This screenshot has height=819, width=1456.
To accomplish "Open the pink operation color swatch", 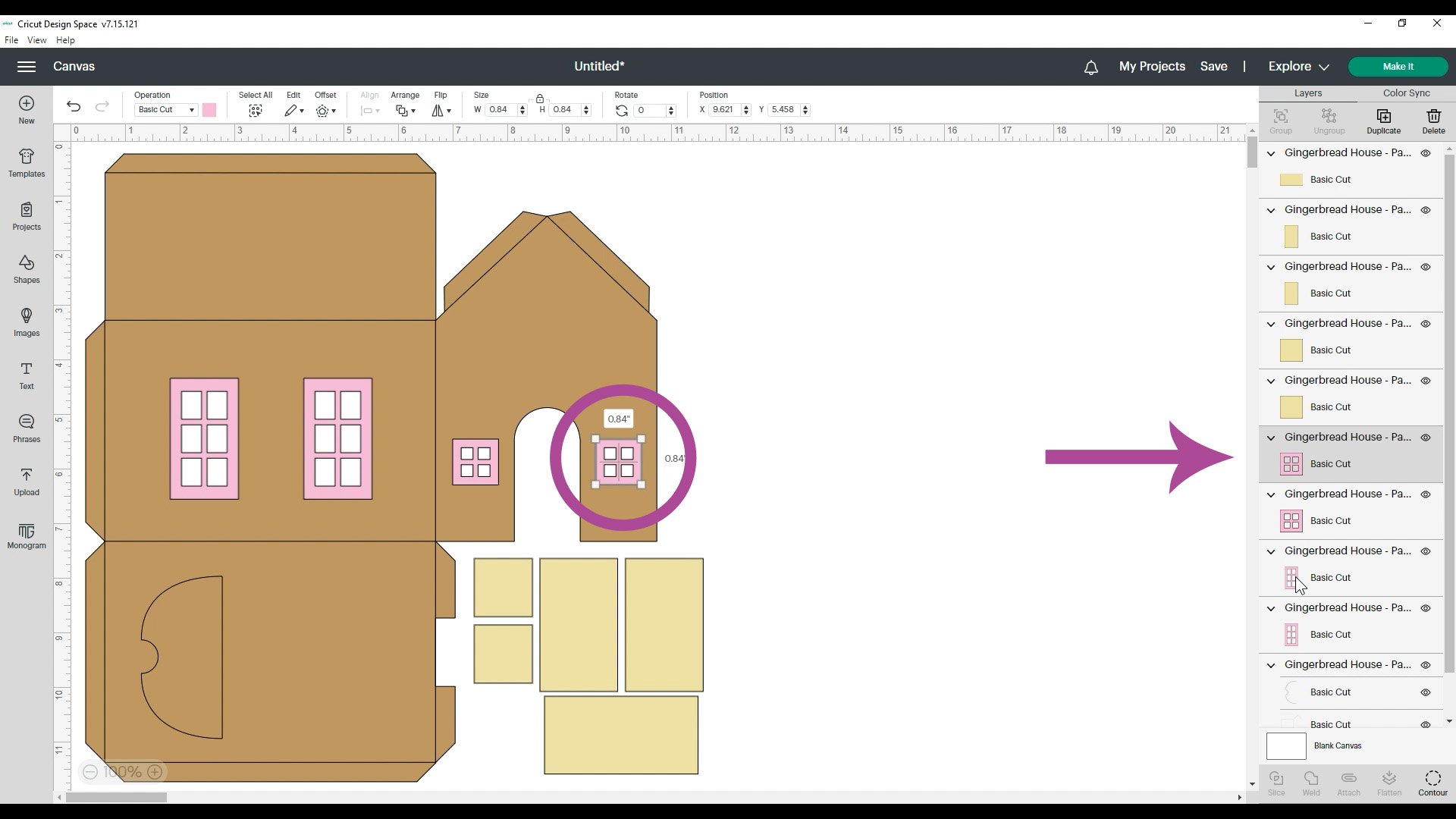I will pyautogui.click(x=209, y=110).
